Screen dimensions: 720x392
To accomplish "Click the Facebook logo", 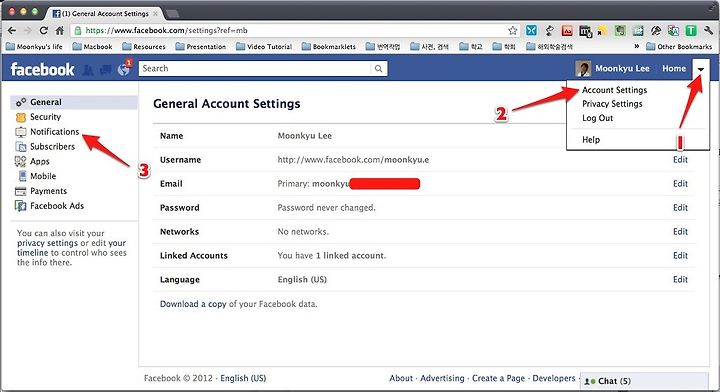I will pyautogui.click(x=42, y=69).
